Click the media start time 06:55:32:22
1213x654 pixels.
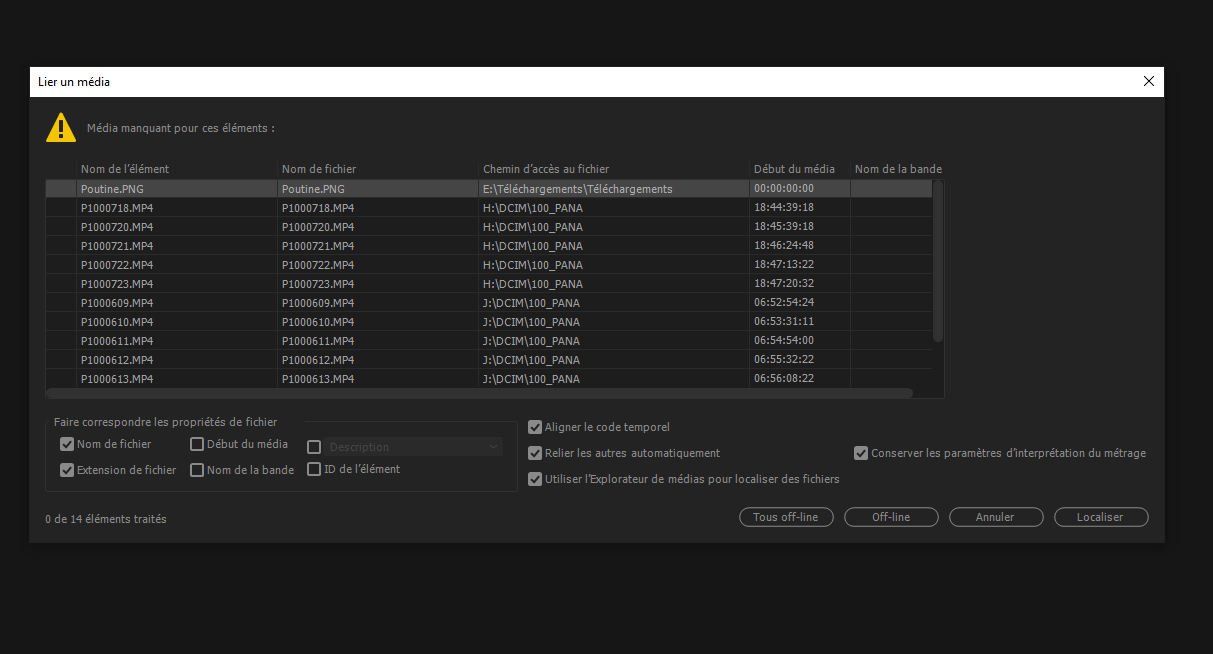pos(784,360)
